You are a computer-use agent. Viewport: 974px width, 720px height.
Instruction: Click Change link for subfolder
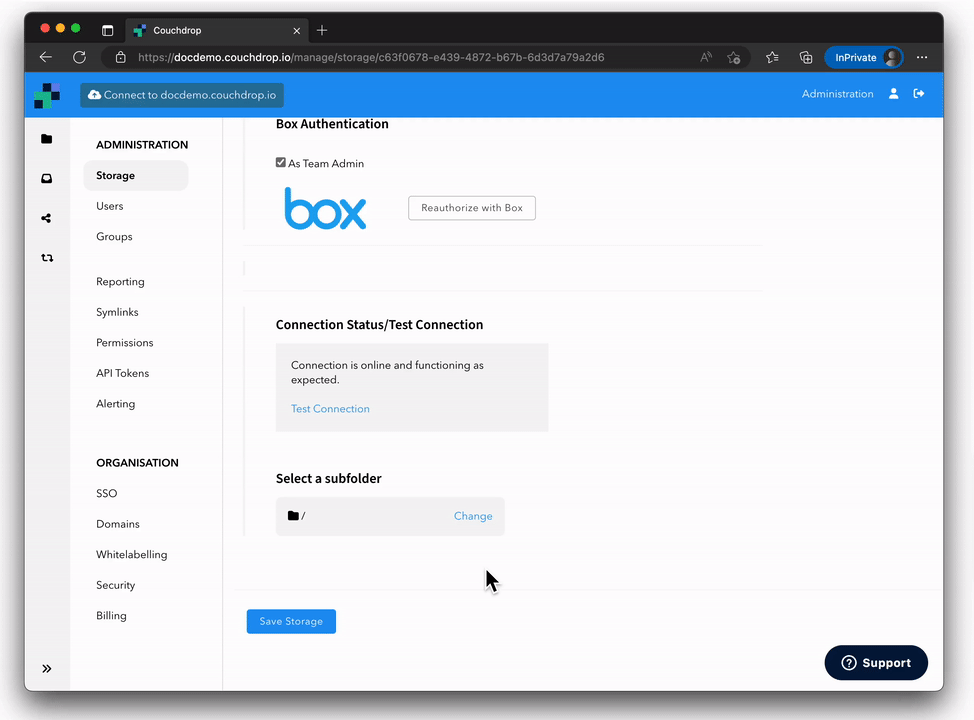tap(473, 516)
